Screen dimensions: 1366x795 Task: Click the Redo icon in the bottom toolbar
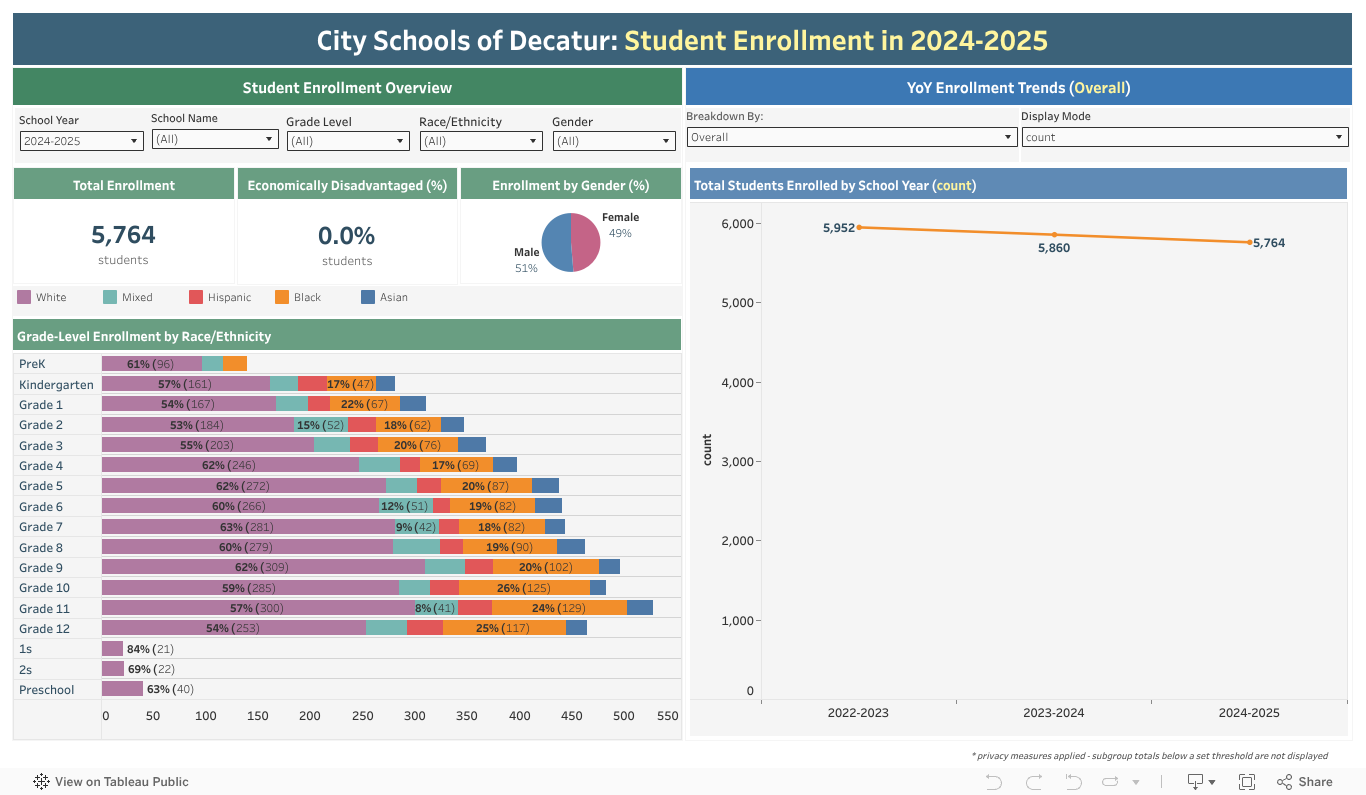(x=1032, y=781)
